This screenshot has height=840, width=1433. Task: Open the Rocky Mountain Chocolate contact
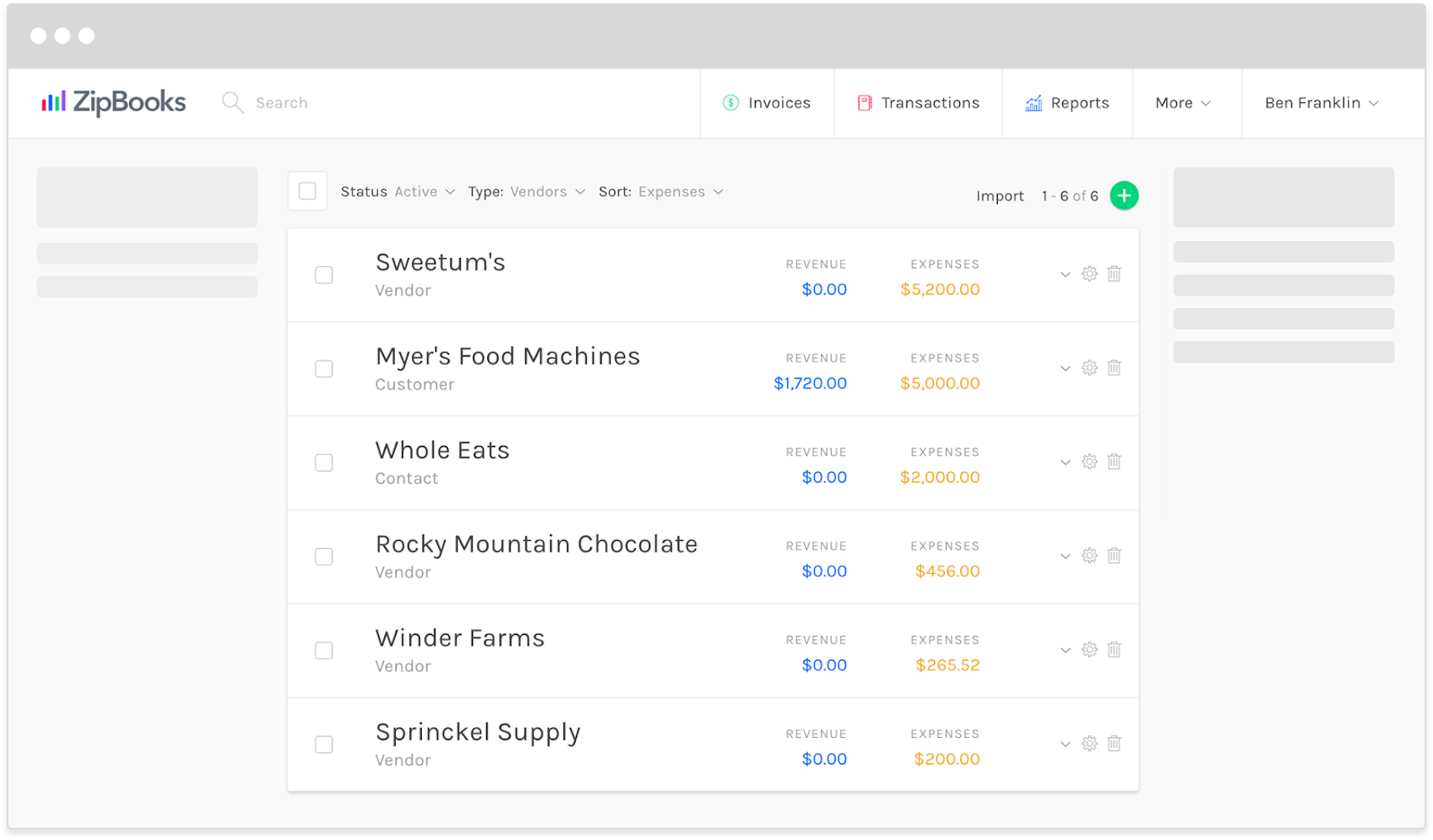536,544
